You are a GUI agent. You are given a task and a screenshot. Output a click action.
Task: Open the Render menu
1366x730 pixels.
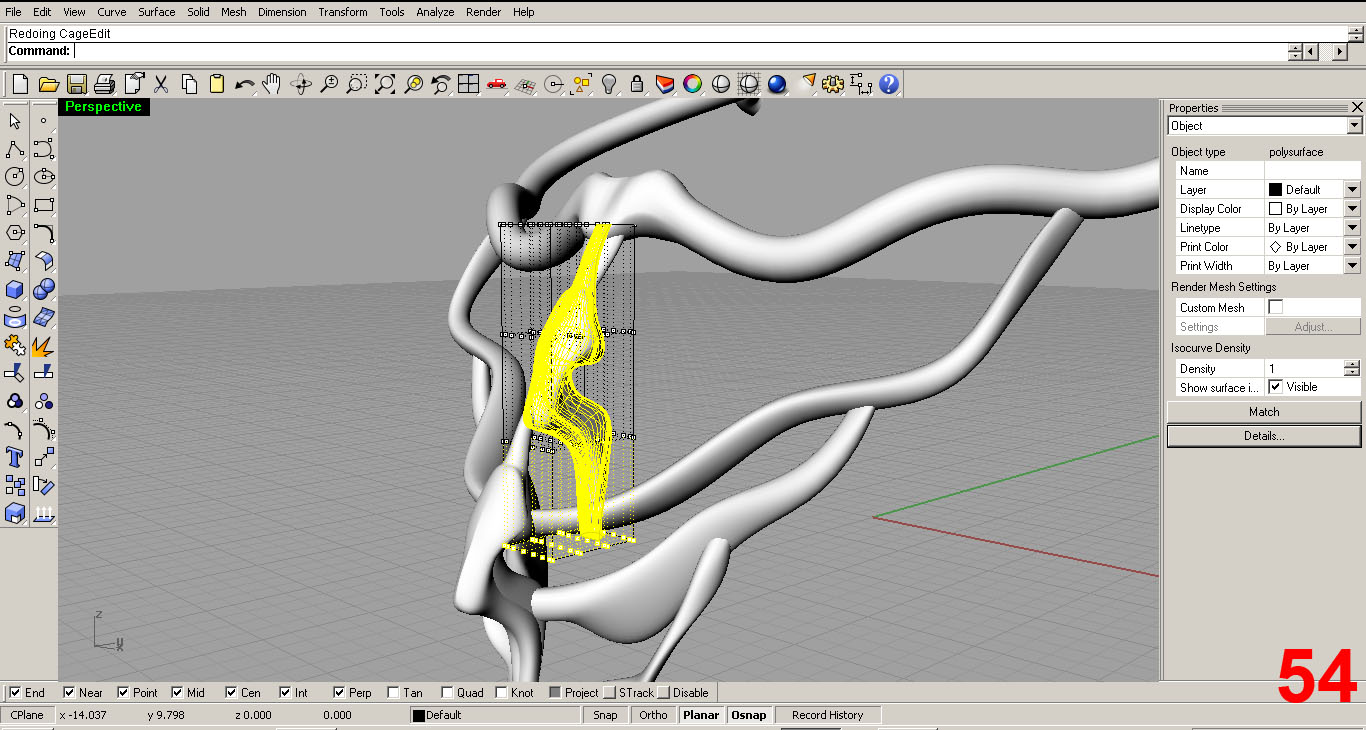484,12
